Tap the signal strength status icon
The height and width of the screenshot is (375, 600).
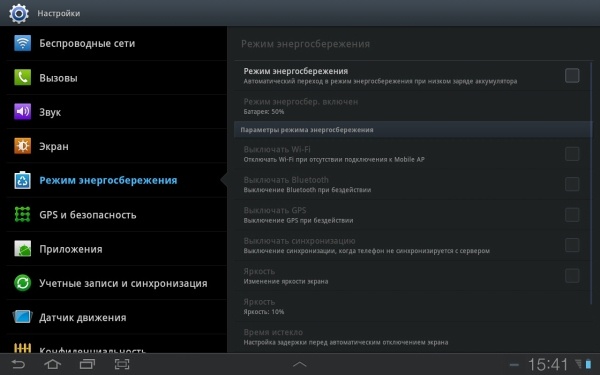click(579, 363)
